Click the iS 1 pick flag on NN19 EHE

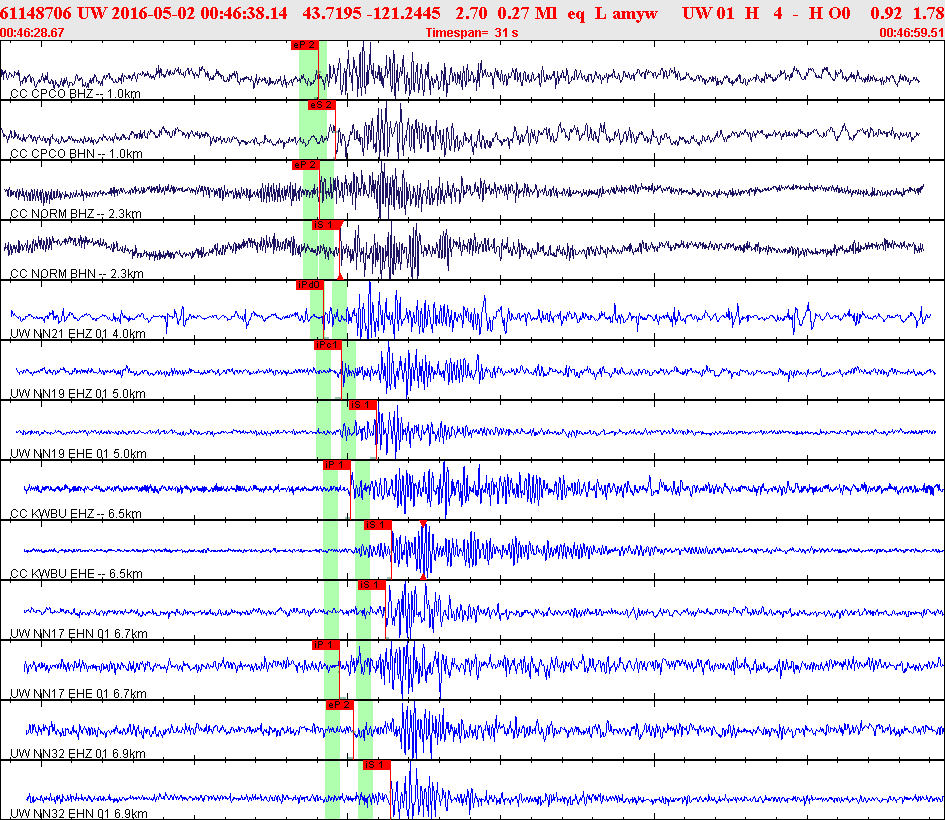click(x=362, y=405)
